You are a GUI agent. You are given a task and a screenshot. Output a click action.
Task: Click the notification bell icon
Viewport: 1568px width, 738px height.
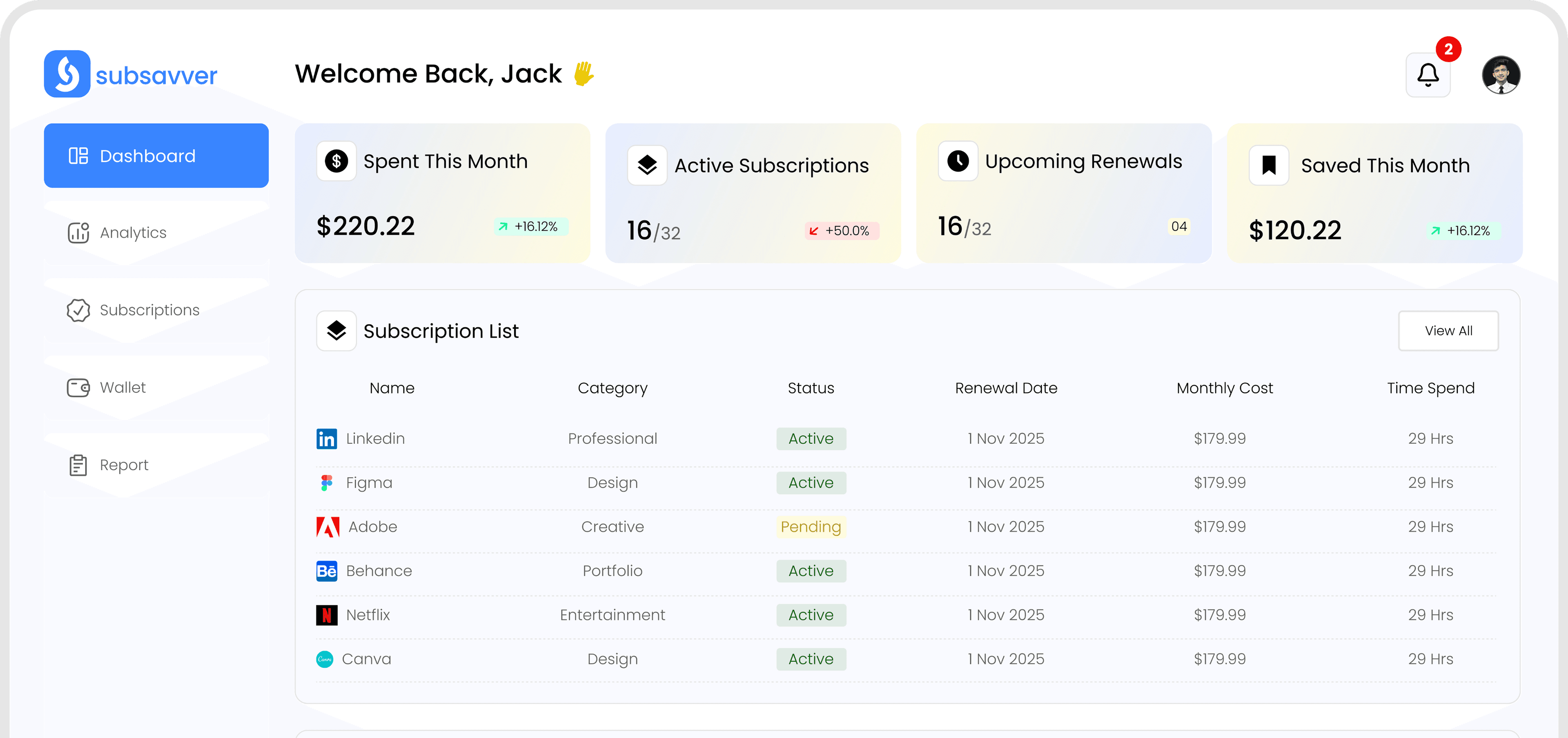click(x=1428, y=75)
